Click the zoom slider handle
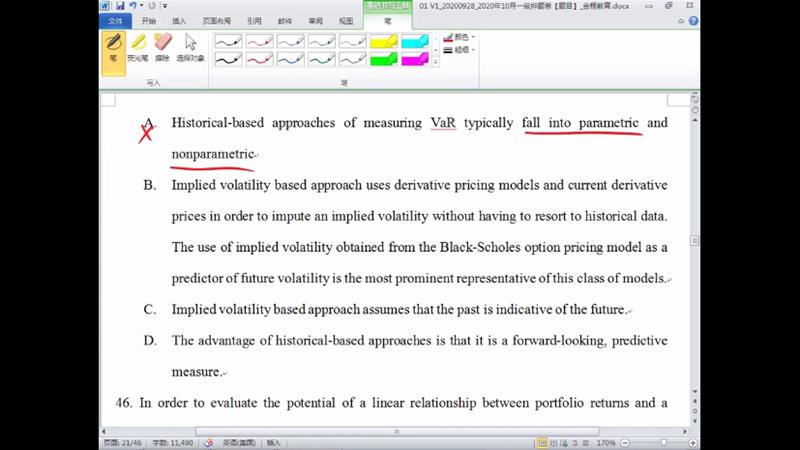This screenshot has height=450, width=800. (x=663, y=443)
